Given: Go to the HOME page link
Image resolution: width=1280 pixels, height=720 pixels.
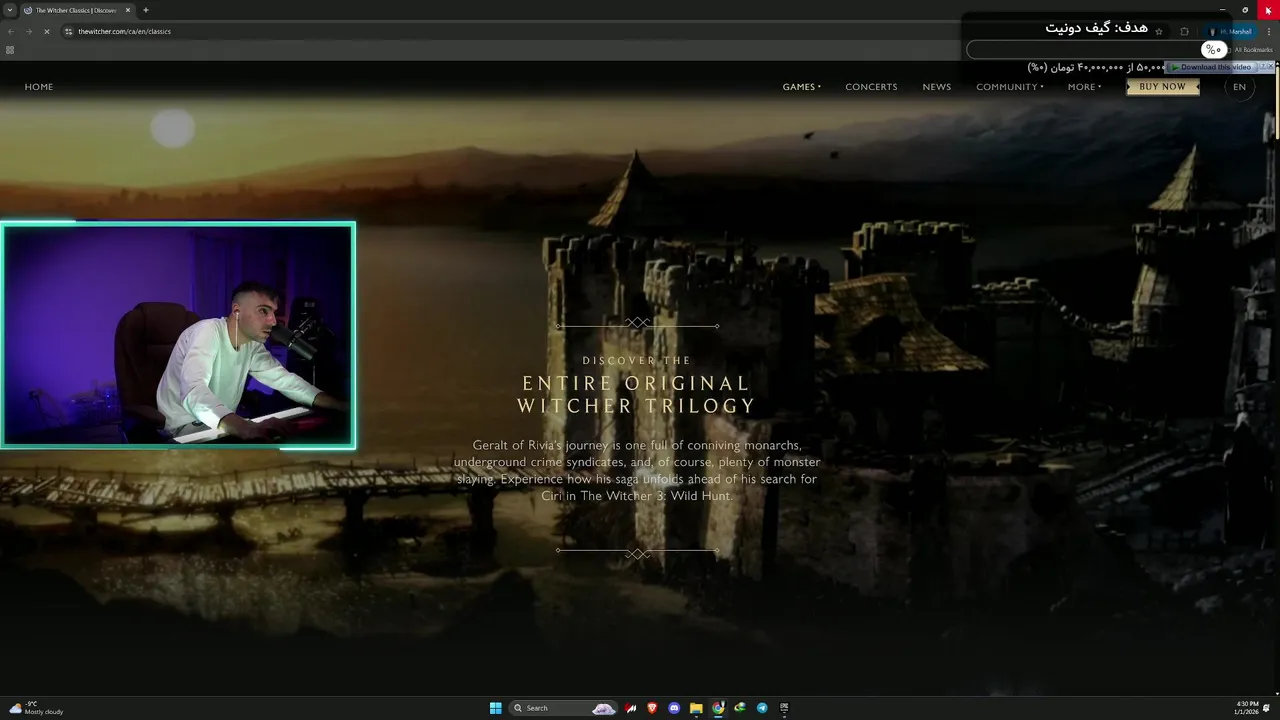Looking at the screenshot, I should click(39, 87).
